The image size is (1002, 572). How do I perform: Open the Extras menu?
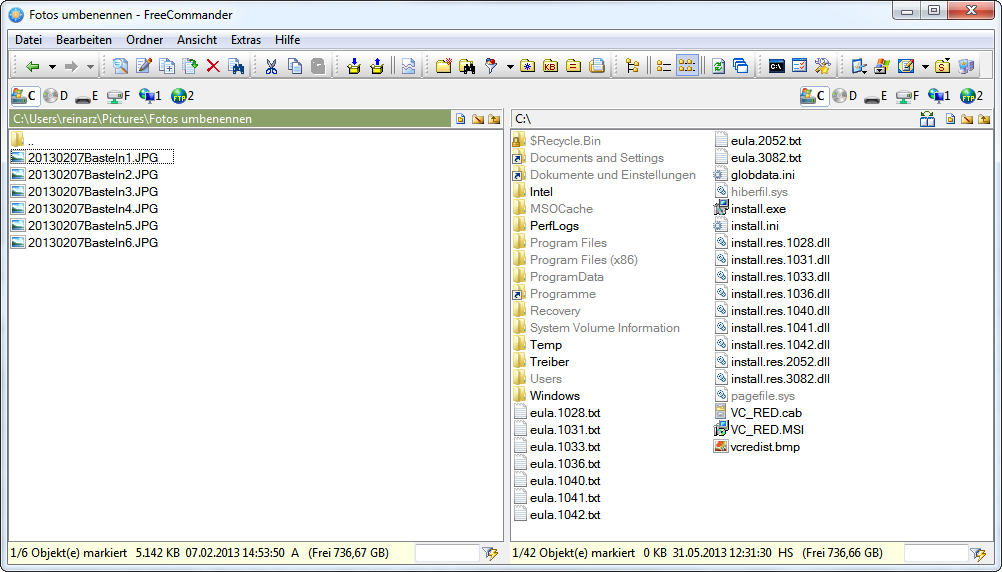pyautogui.click(x=245, y=40)
